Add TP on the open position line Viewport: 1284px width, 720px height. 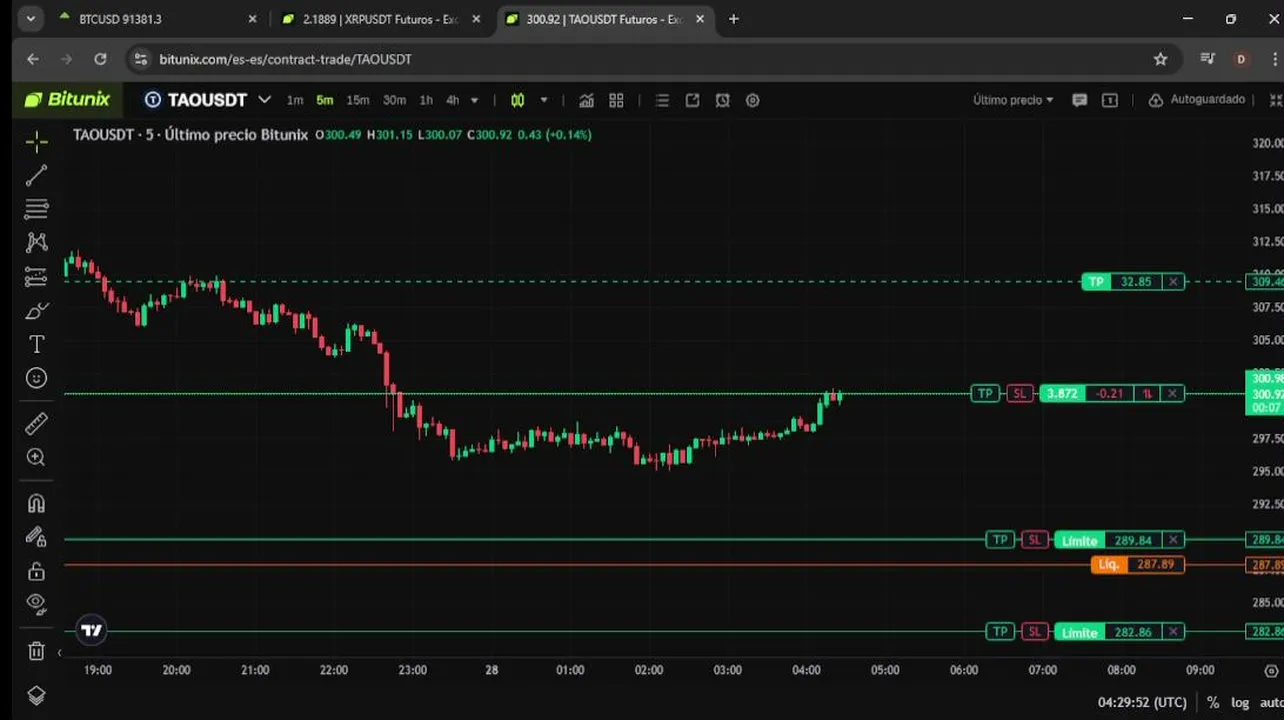pyautogui.click(x=985, y=393)
